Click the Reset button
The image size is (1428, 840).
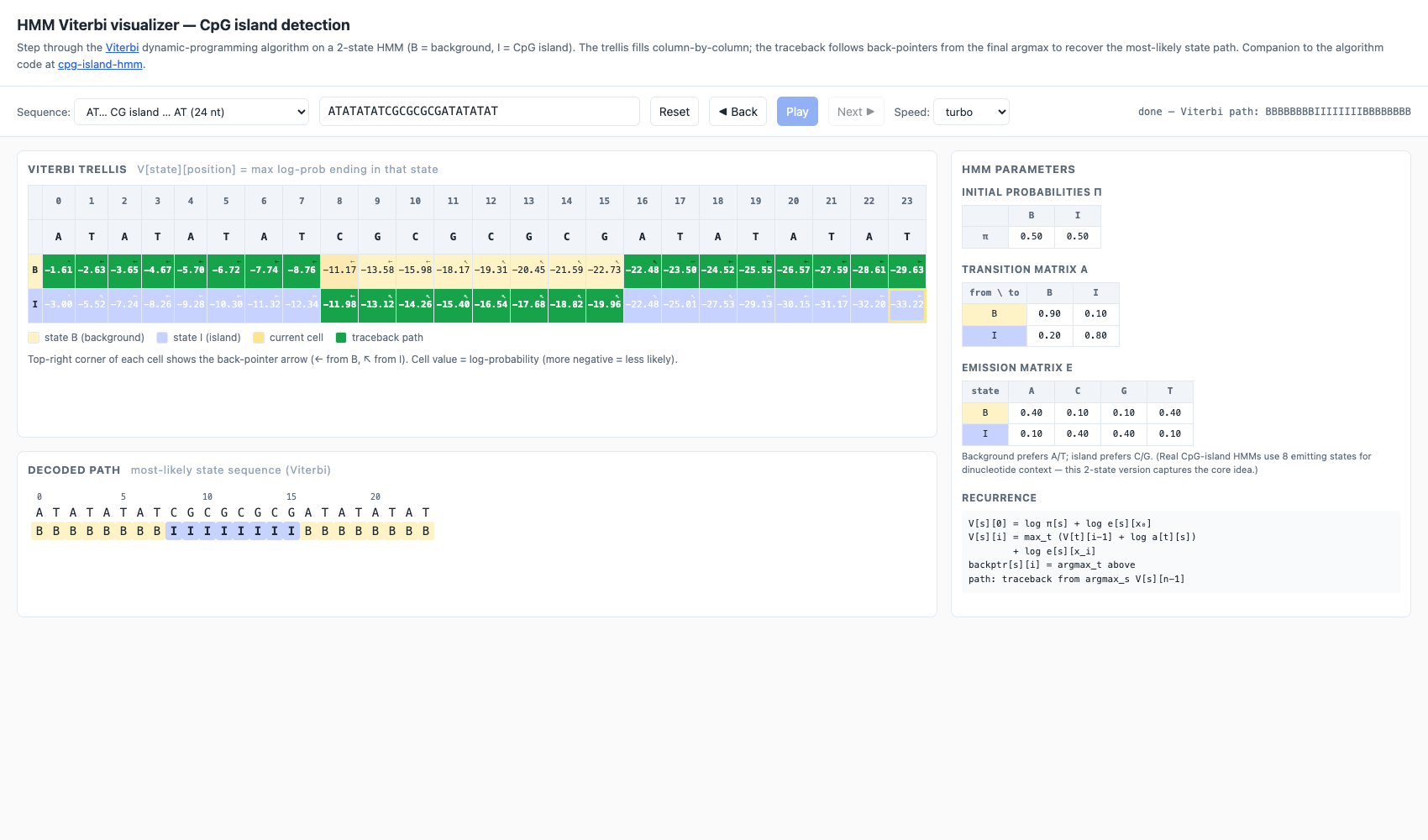point(675,112)
